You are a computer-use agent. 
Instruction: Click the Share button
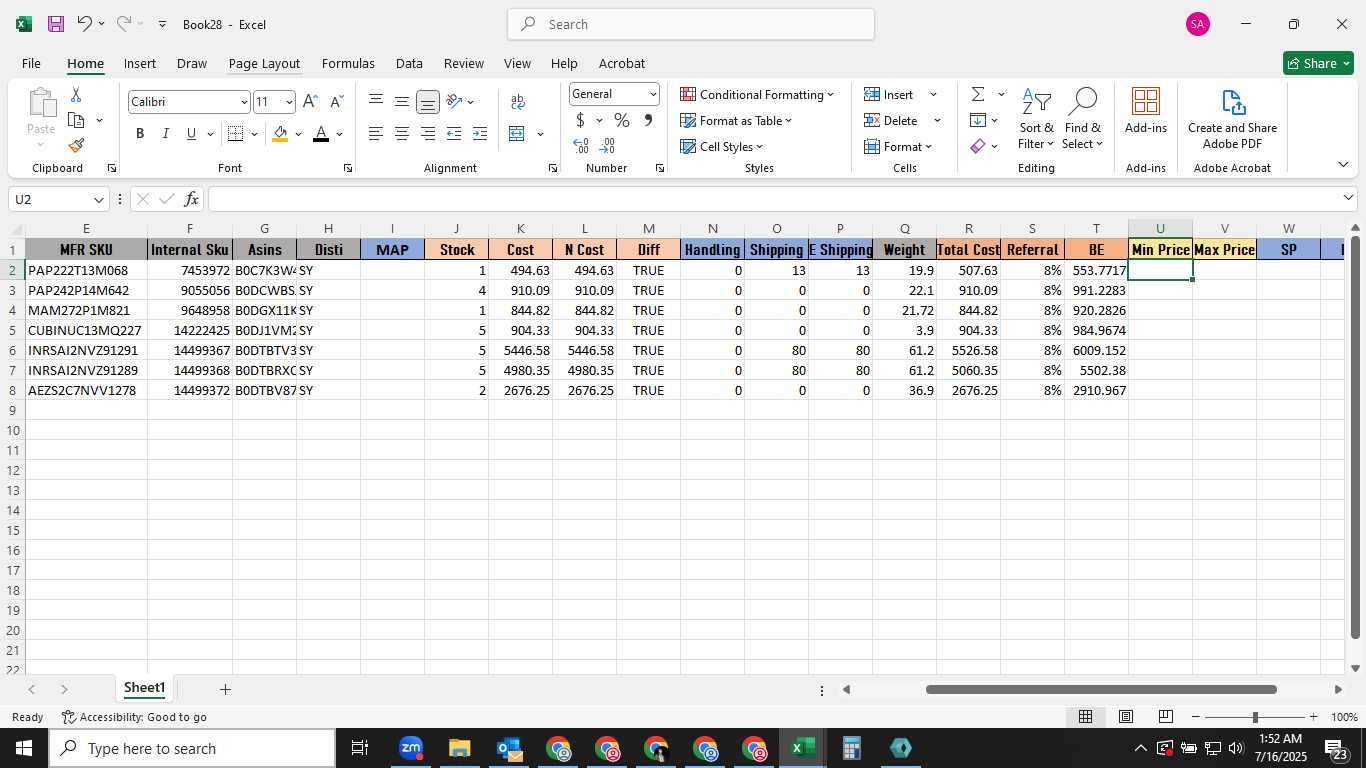pos(1318,63)
